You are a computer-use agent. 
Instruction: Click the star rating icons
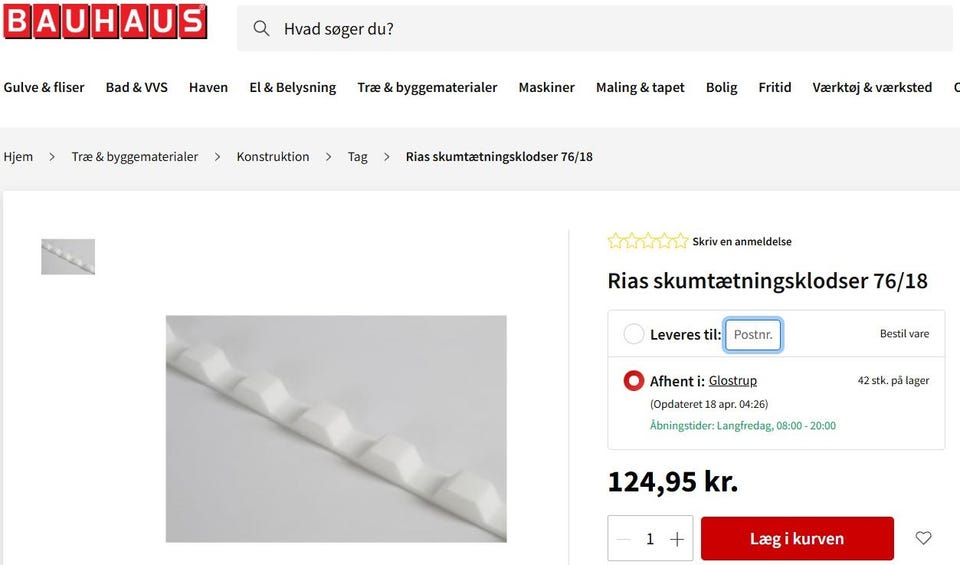[648, 241]
